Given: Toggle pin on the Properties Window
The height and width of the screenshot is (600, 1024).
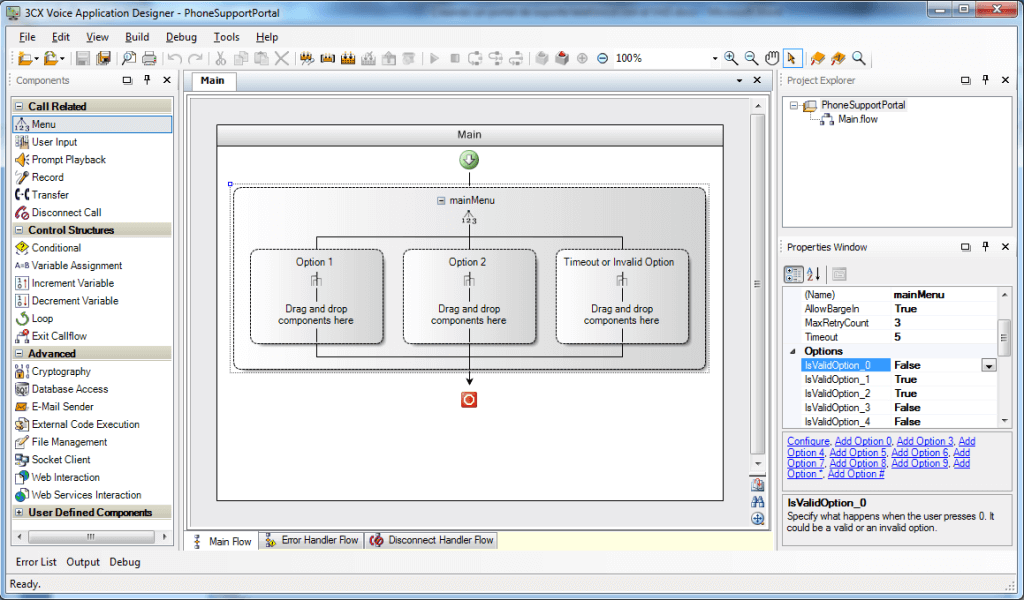Looking at the screenshot, I should [x=985, y=247].
